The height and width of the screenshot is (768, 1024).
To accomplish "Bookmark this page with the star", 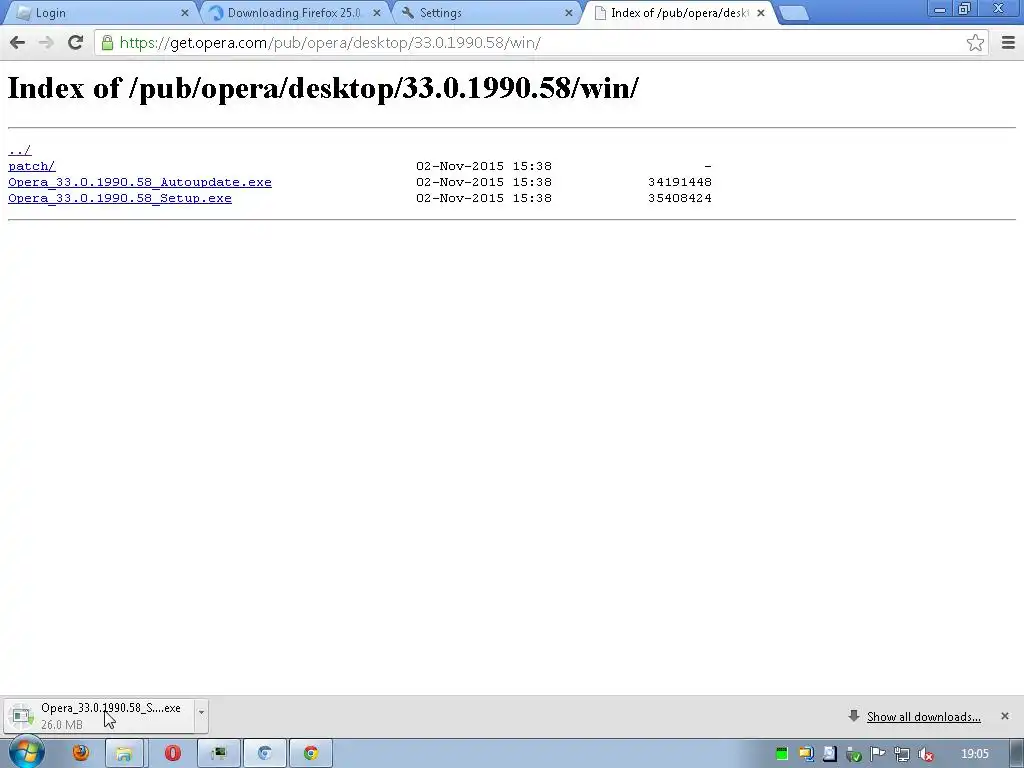I will (x=975, y=43).
